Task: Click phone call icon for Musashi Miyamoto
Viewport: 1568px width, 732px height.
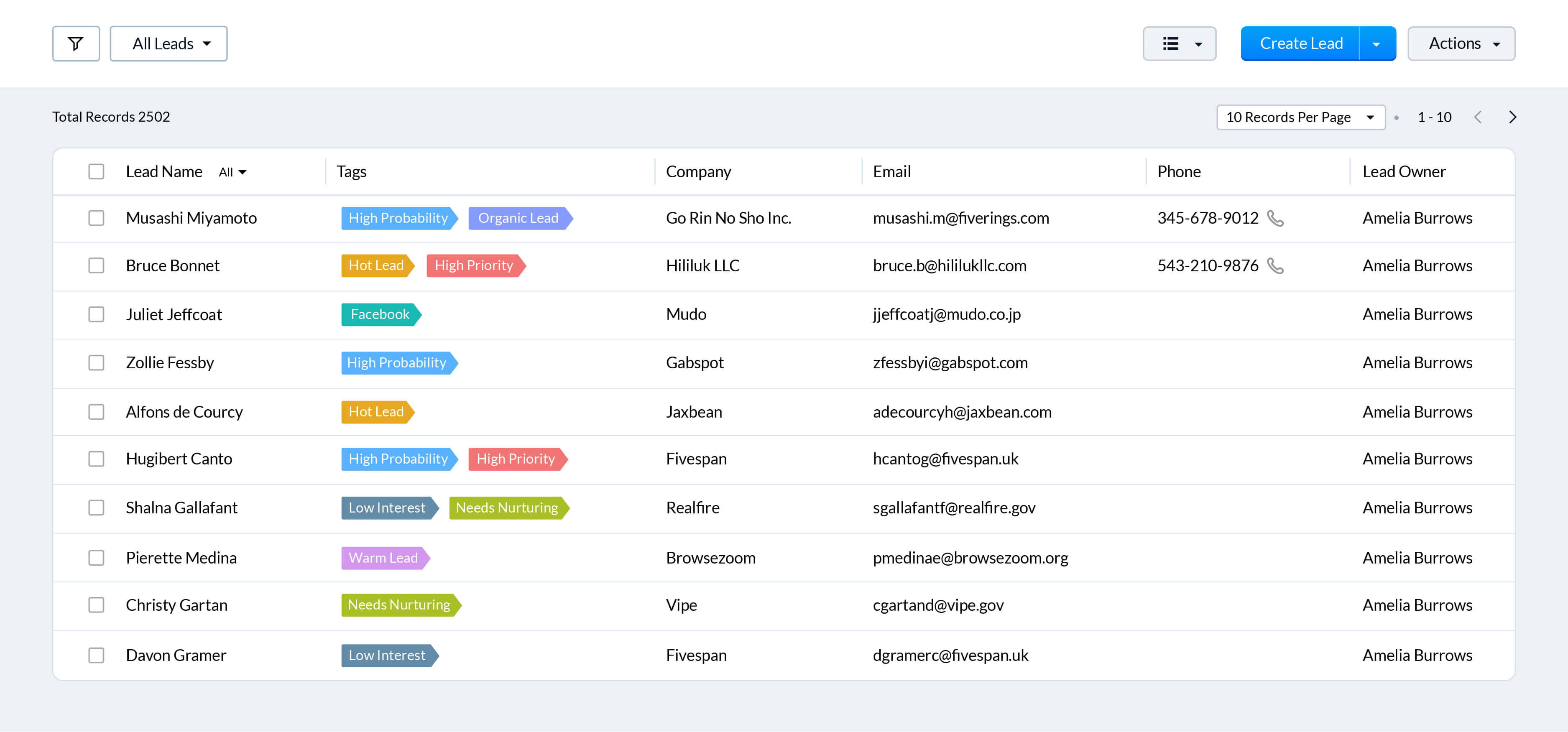Action: tap(1274, 218)
